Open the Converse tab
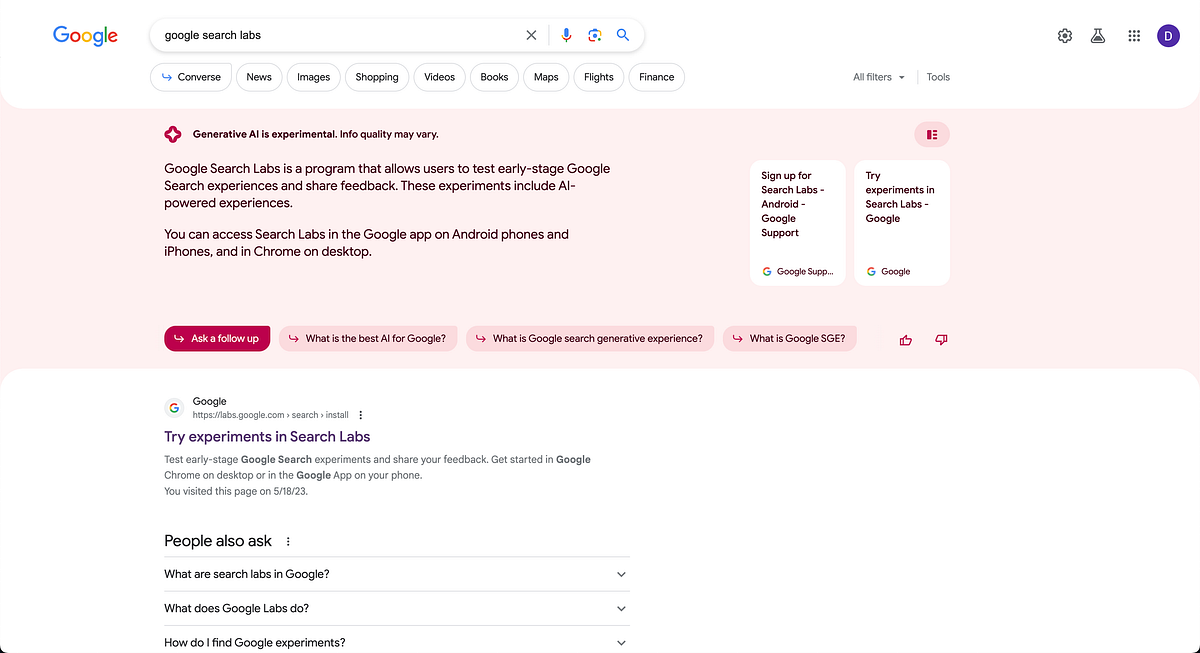The image size is (1200, 653). pos(190,76)
